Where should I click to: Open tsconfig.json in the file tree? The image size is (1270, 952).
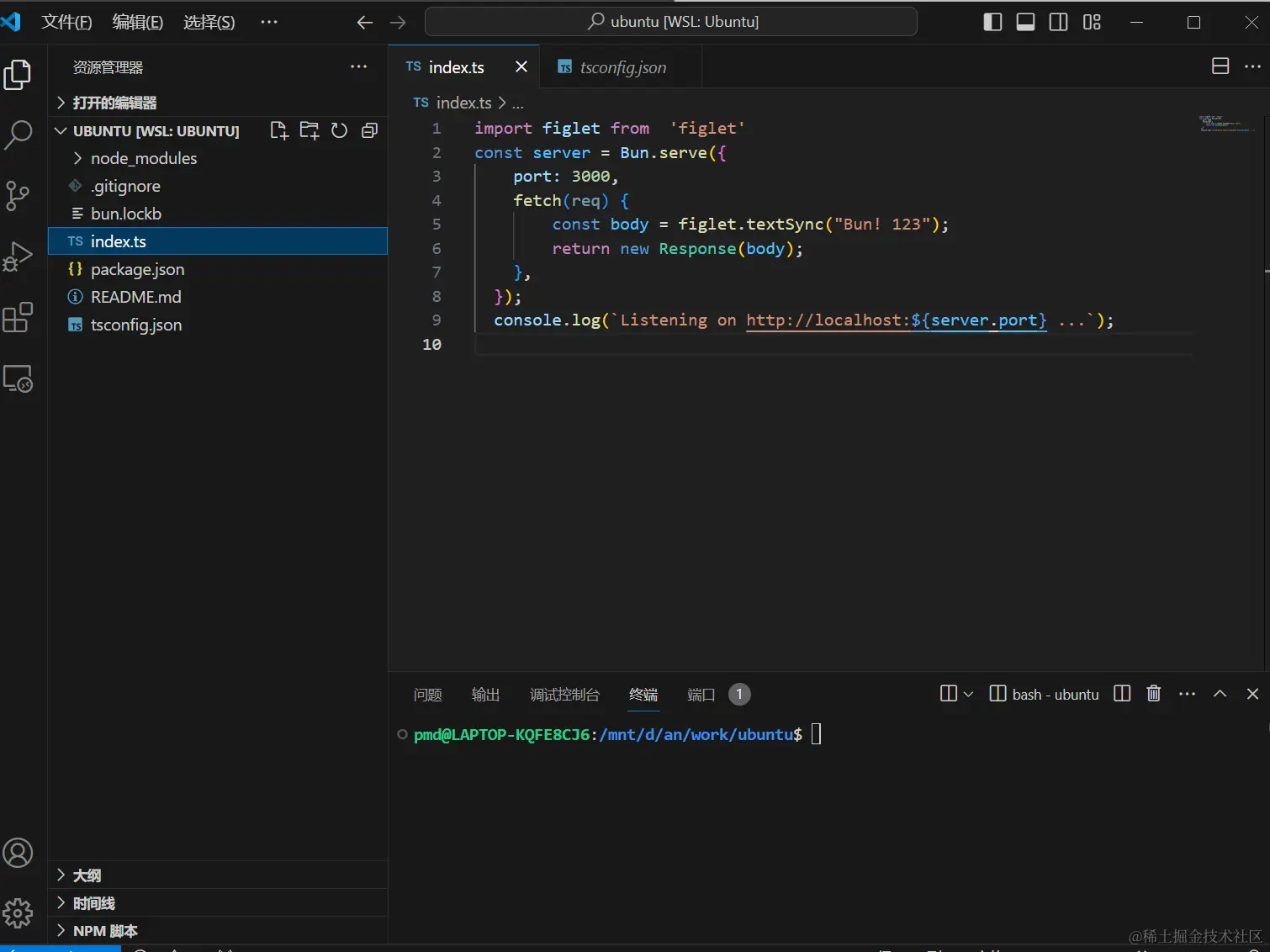click(218, 325)
